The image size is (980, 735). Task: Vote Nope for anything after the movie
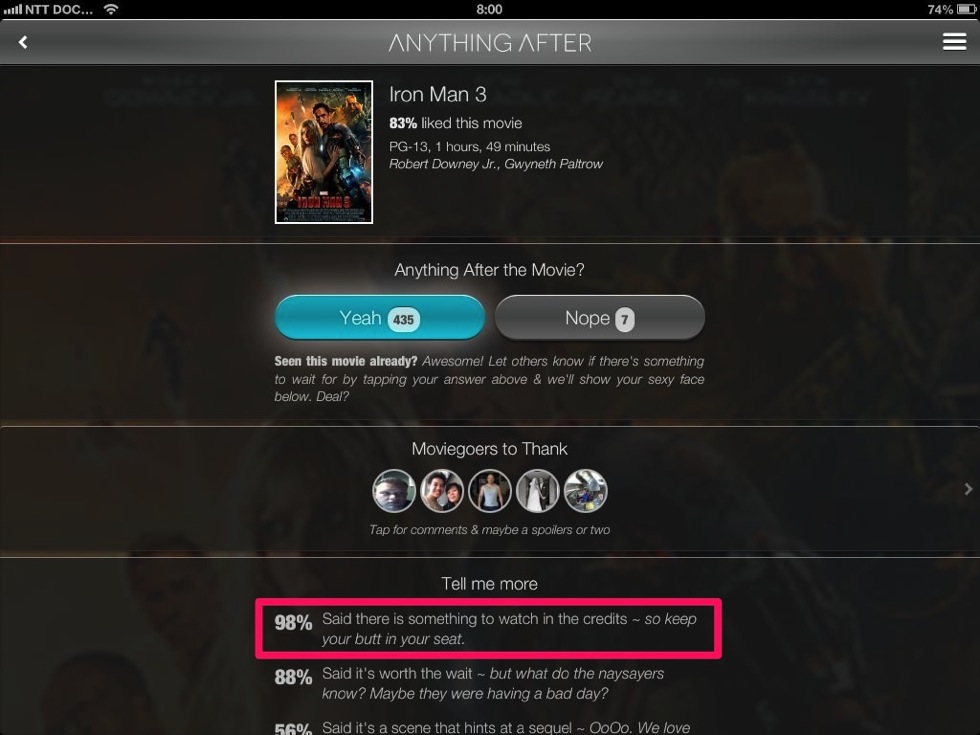[x=599, y=318]
